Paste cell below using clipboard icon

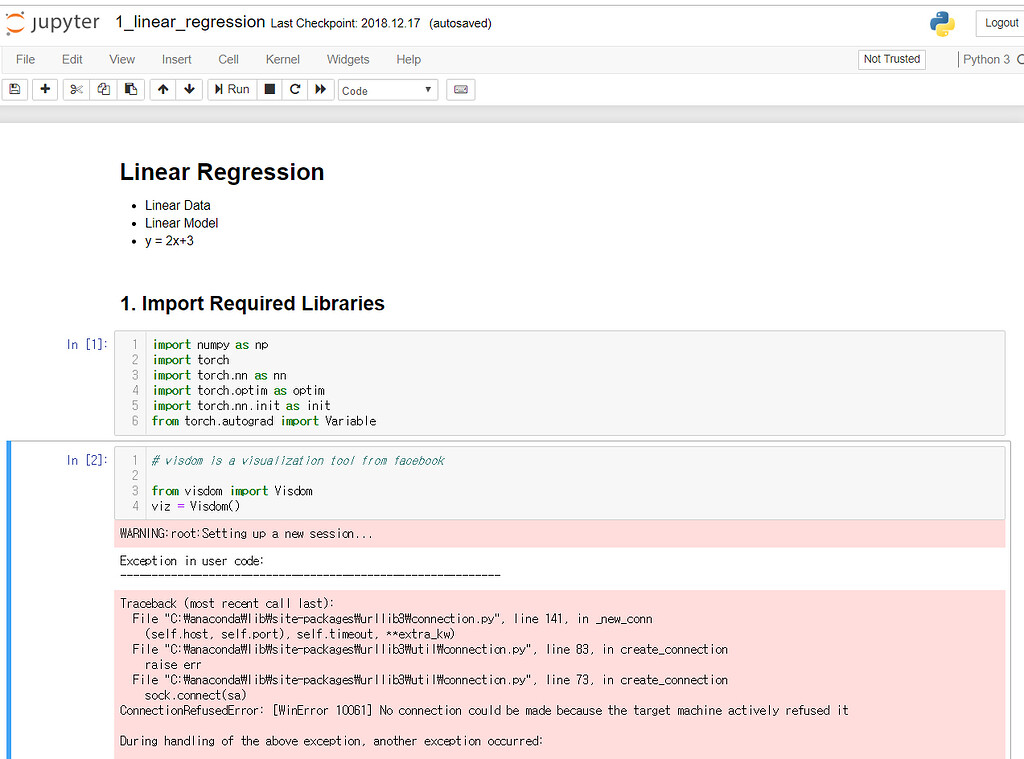(x=130, y=89)
